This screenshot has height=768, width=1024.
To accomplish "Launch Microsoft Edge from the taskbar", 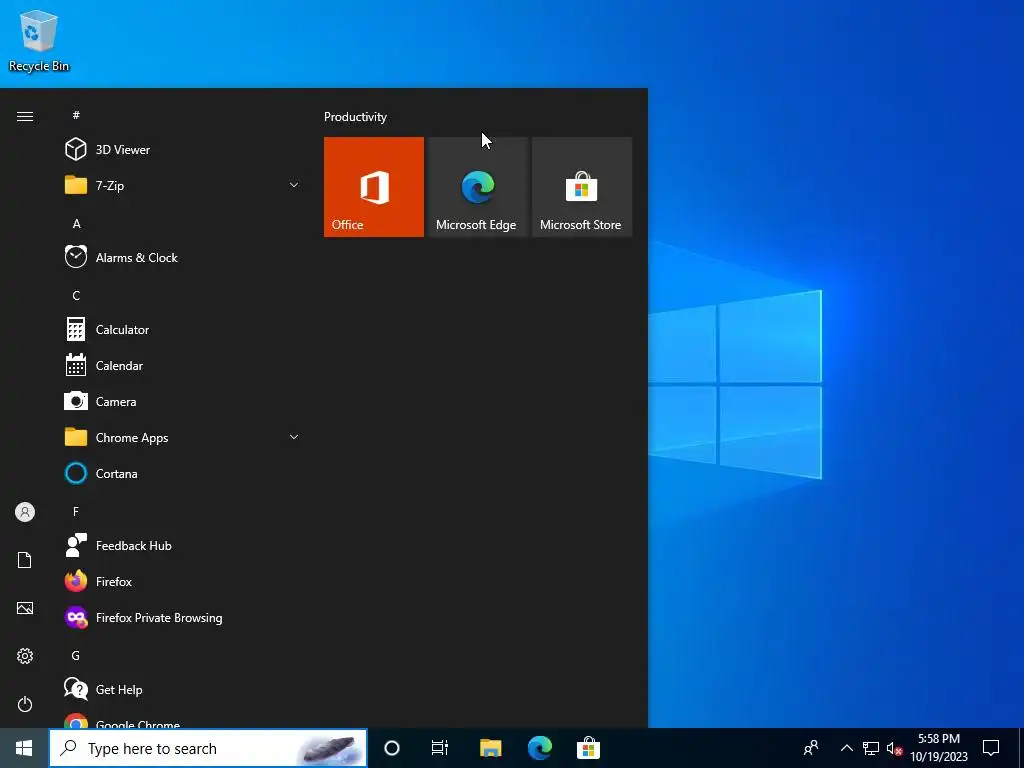I will pos(539,748).
